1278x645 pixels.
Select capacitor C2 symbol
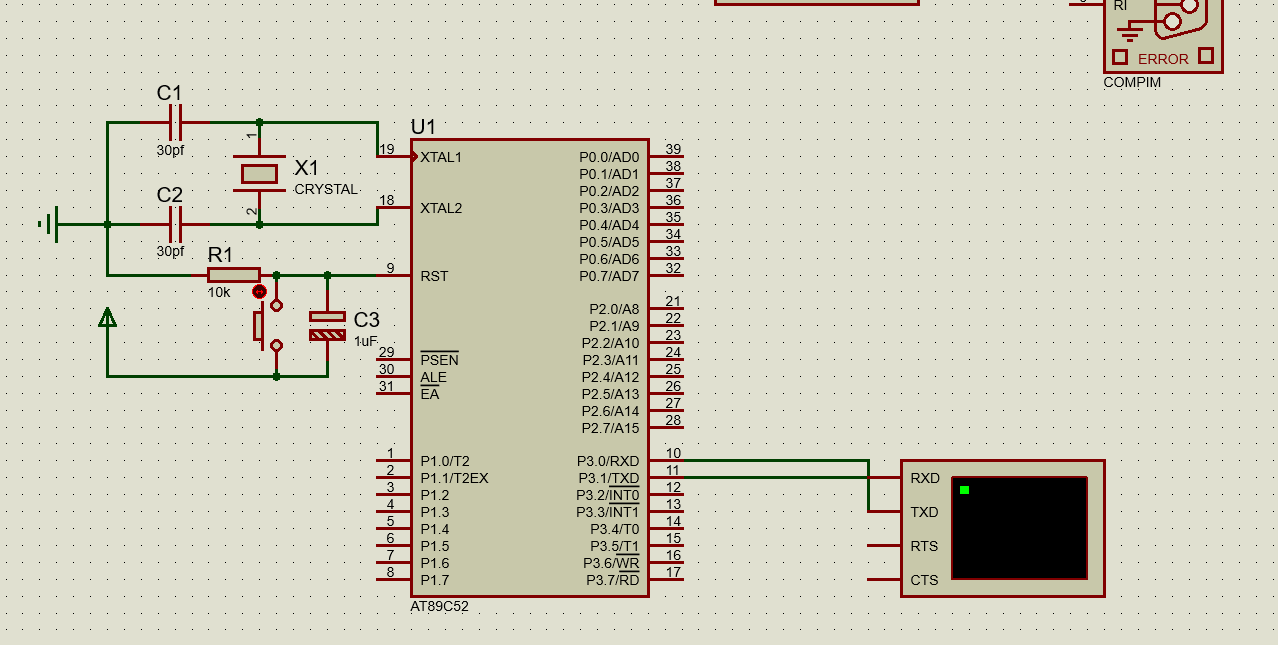pyautogui.click(x=176, y=225)
